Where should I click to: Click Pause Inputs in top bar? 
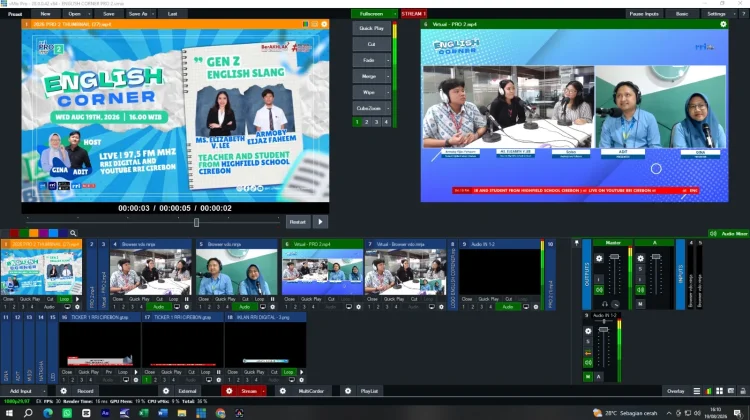644,14
